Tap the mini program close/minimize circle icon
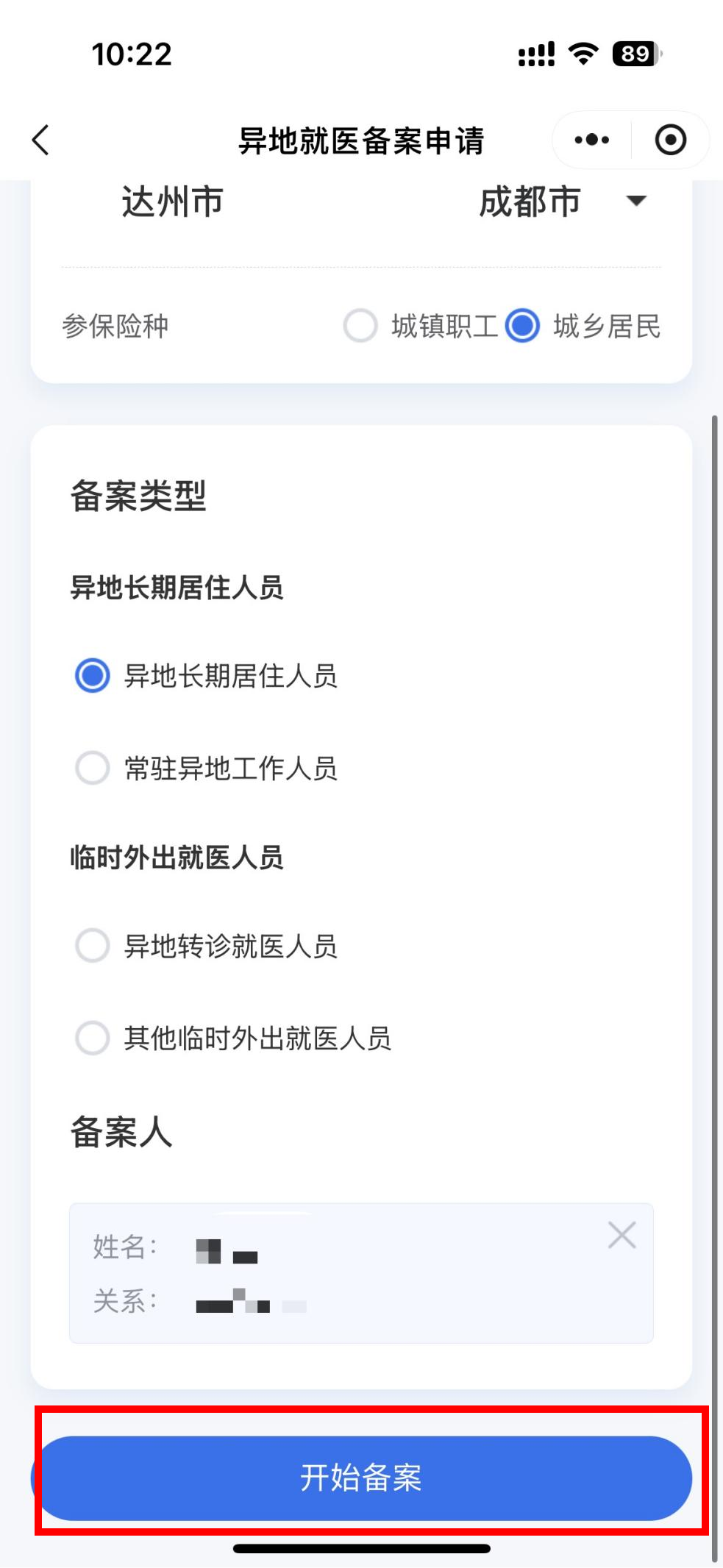The height and width of the screenshot is (1568, 723). 671,139
